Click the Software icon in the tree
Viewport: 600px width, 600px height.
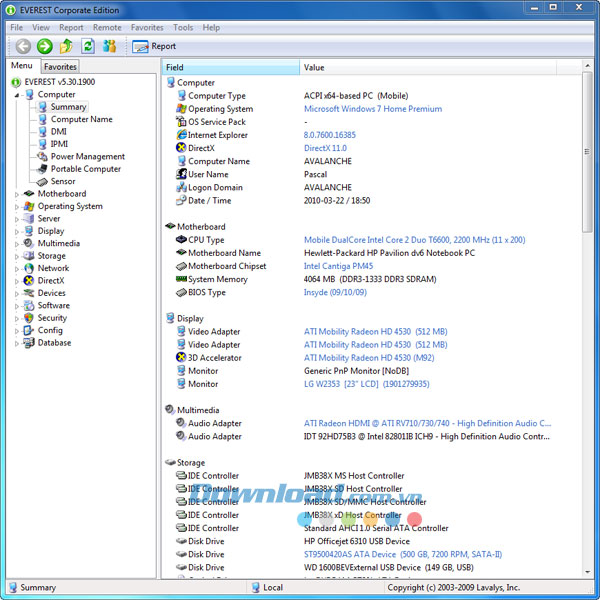coord(29,305)
